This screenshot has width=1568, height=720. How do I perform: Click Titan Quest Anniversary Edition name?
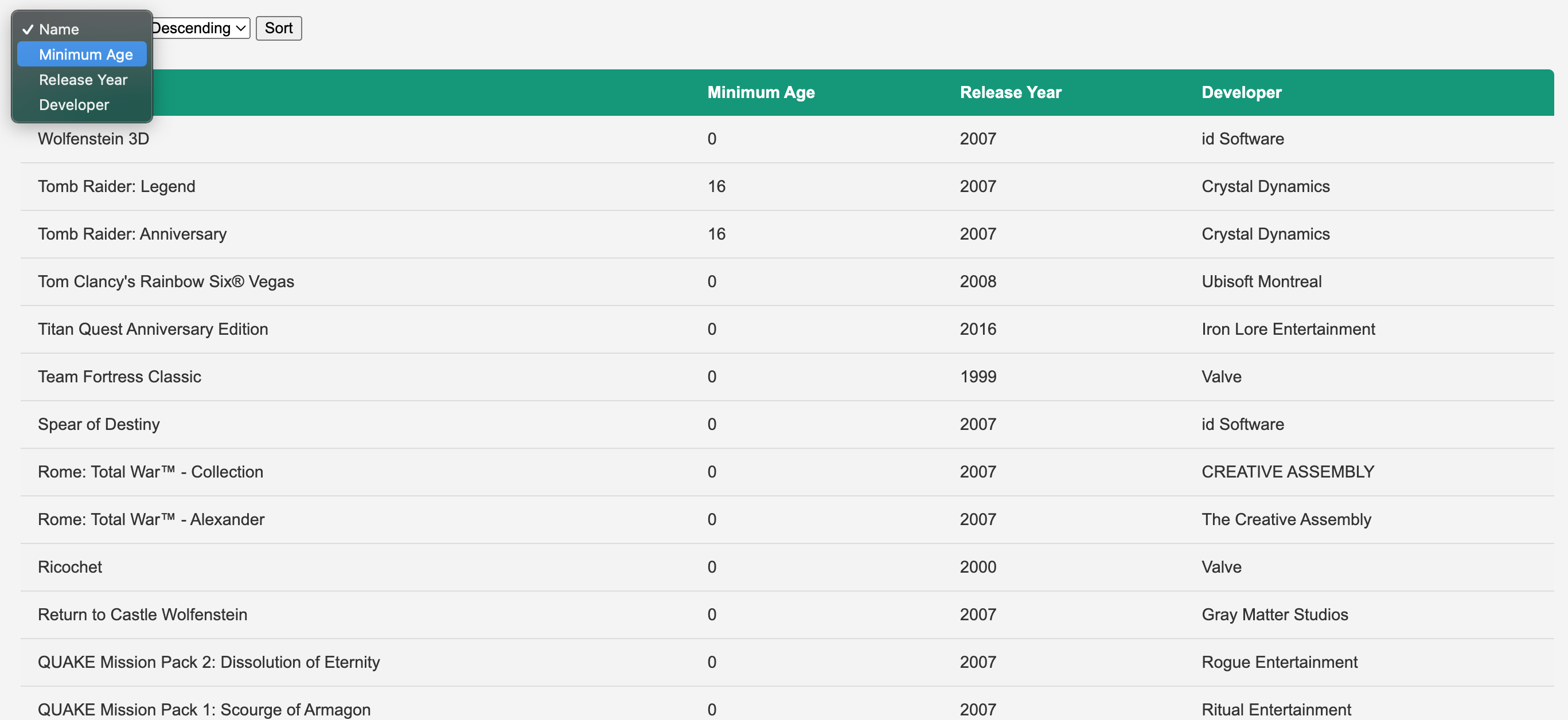point(153,328)
